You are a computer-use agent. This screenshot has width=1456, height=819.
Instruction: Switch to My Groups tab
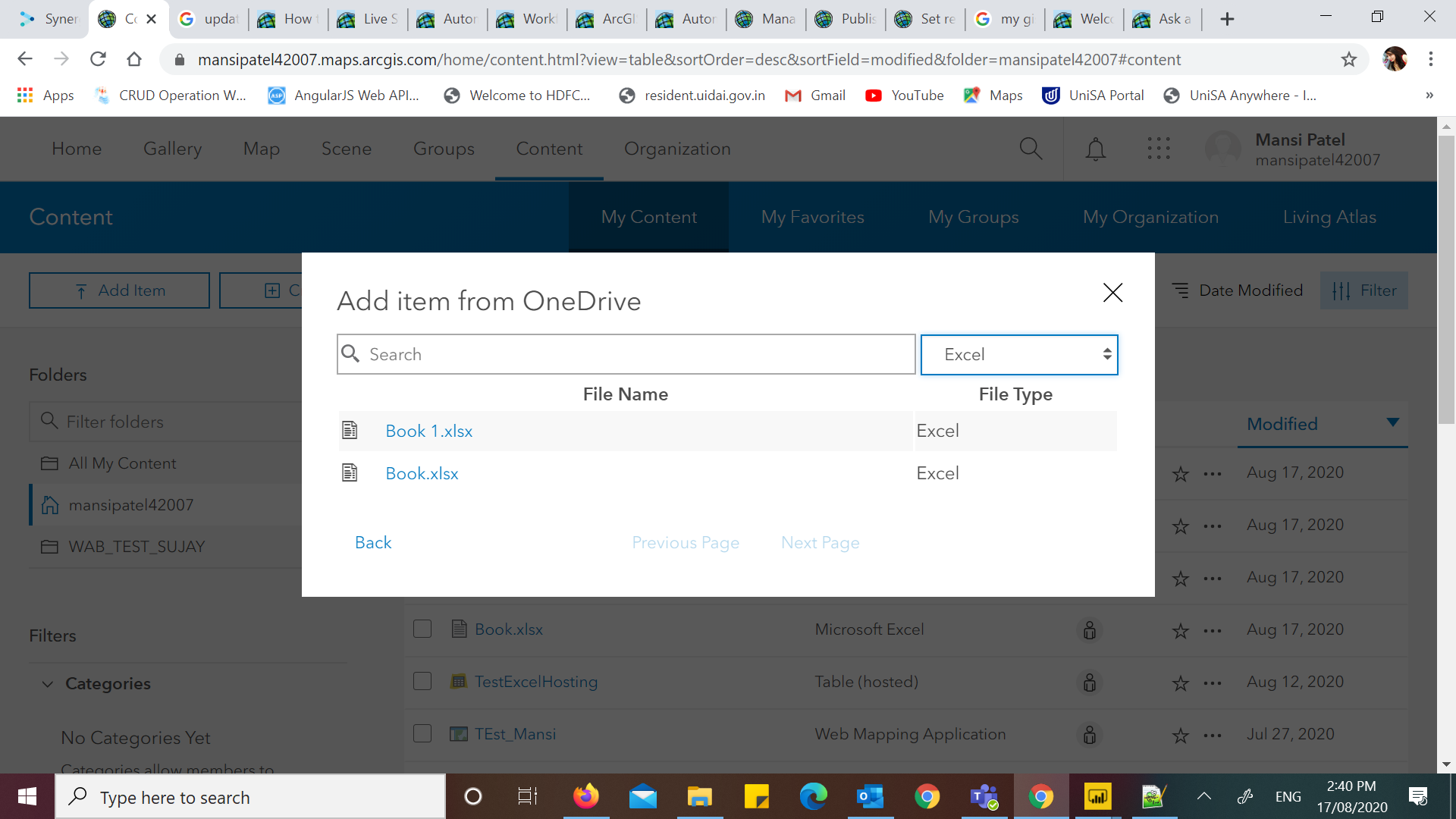pos(974,217)
